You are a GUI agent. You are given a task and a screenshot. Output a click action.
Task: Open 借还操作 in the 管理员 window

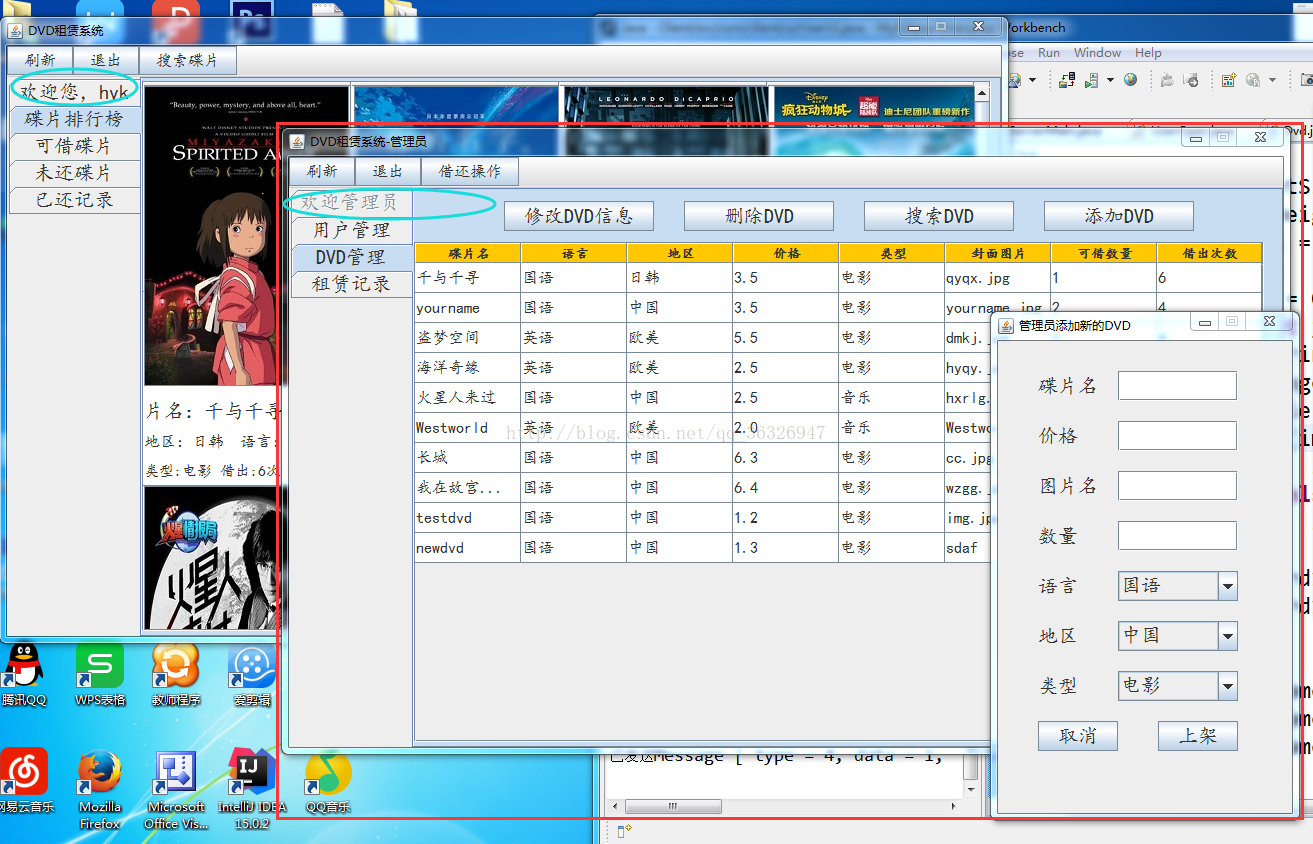click(x=470, y=171)
